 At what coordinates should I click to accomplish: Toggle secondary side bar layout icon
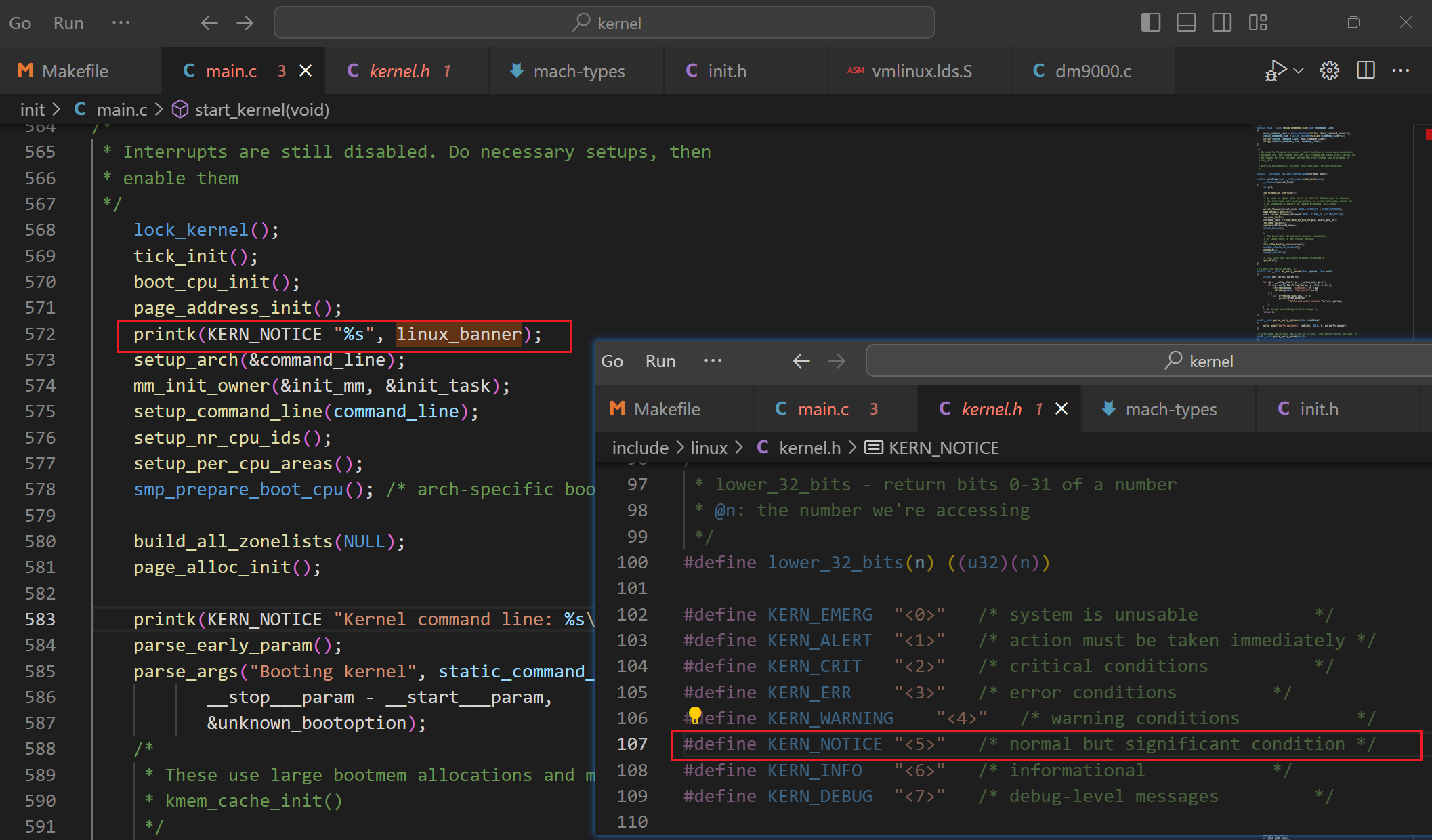tap(1222, 22)
